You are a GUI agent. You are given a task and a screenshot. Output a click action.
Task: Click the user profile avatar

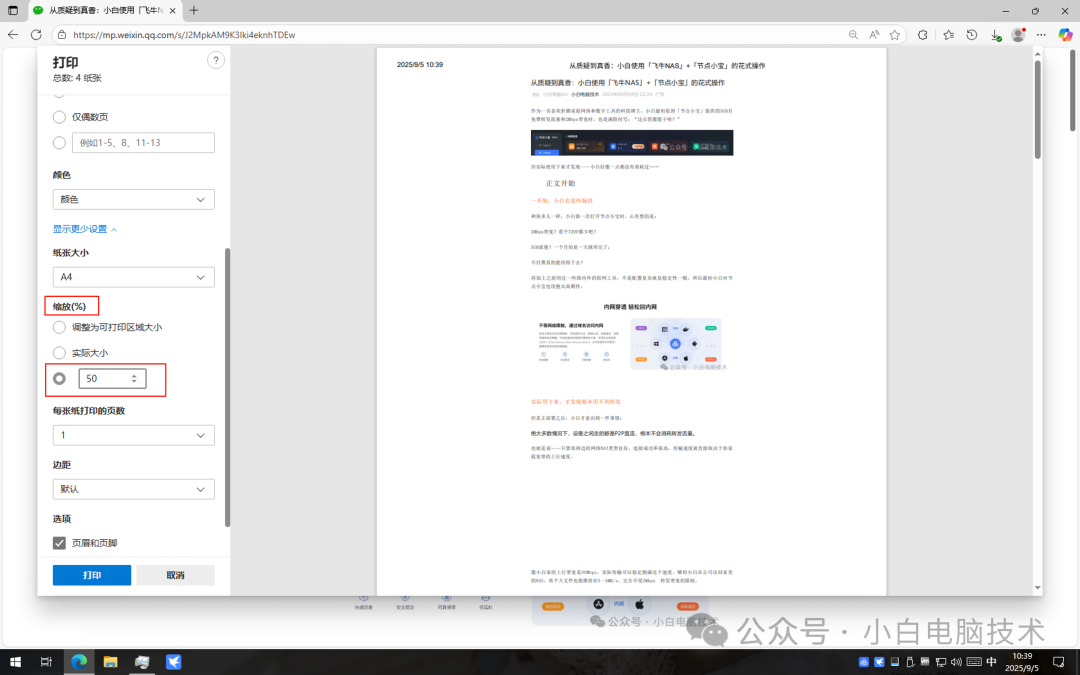[x=1018, y=34]
